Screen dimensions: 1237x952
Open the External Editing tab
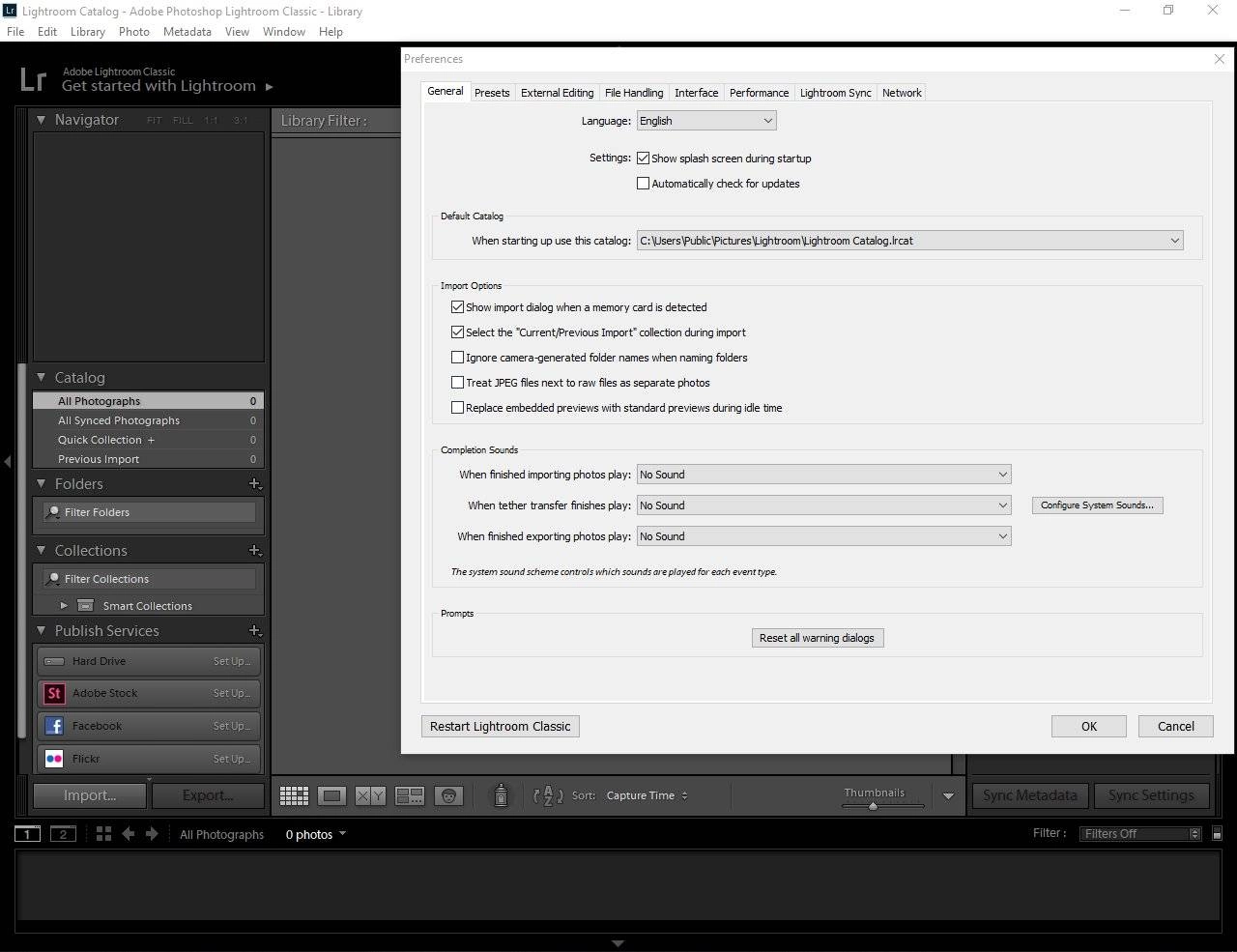(x=557, y=93)
